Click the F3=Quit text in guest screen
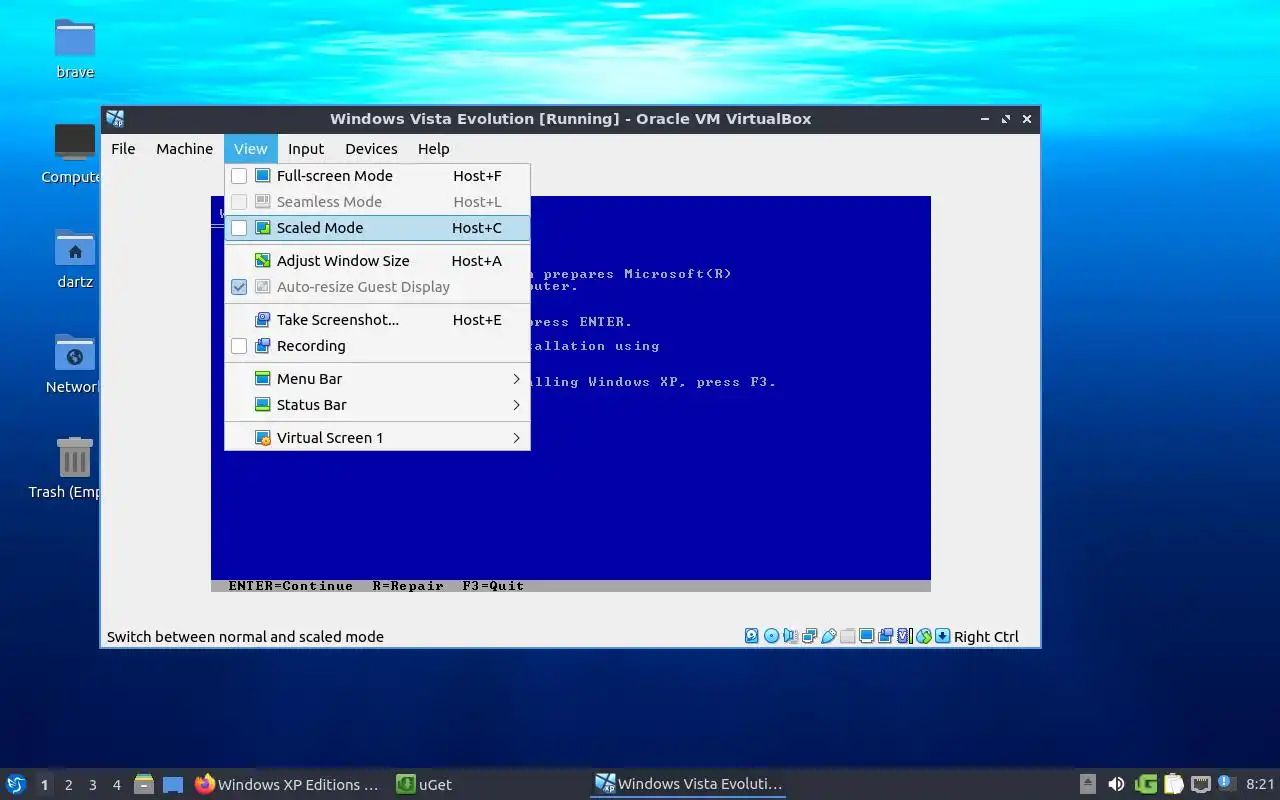 click(493, 586)
